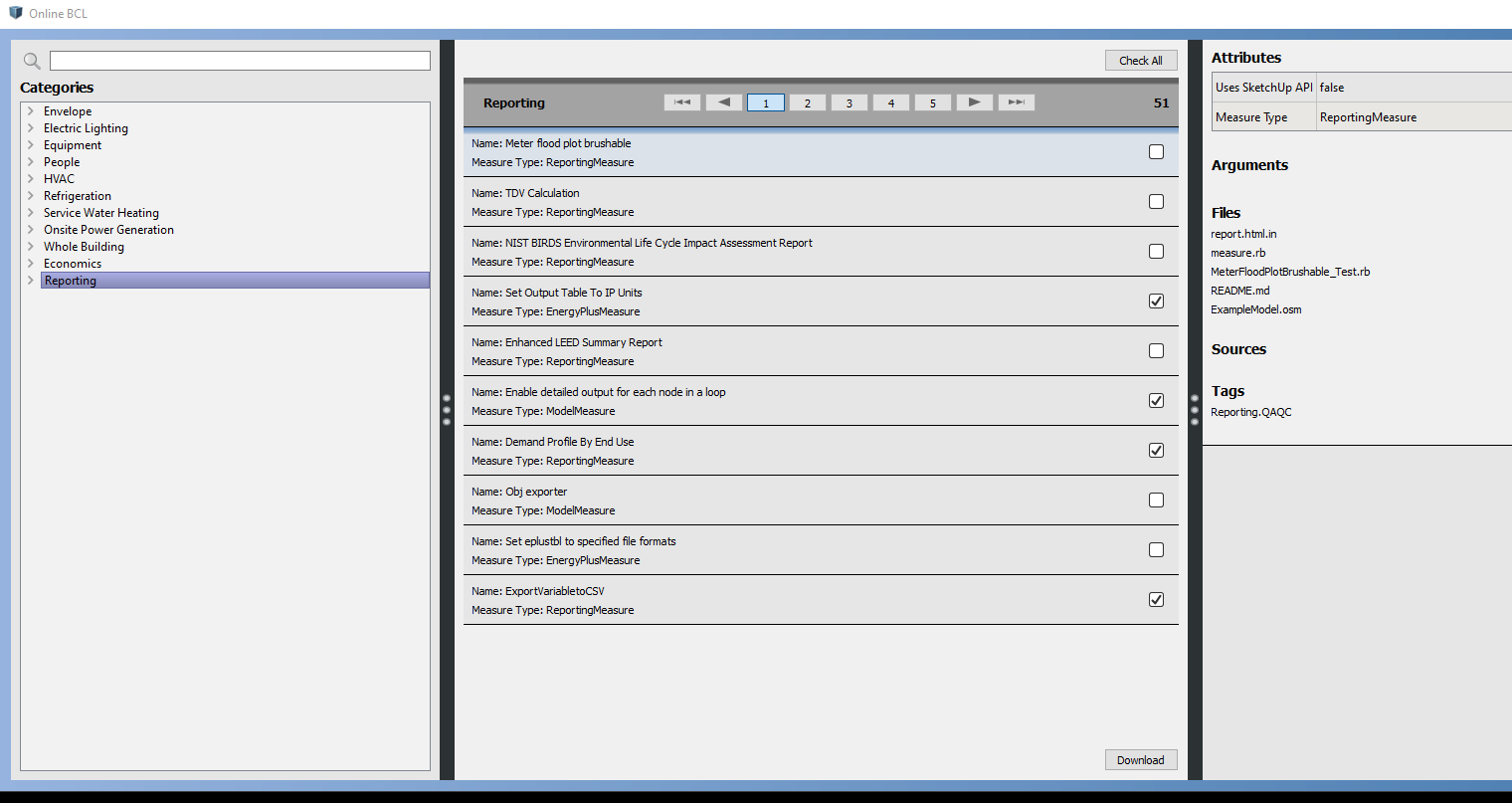Click left splitter handle dots

click(x=447, y=410)
